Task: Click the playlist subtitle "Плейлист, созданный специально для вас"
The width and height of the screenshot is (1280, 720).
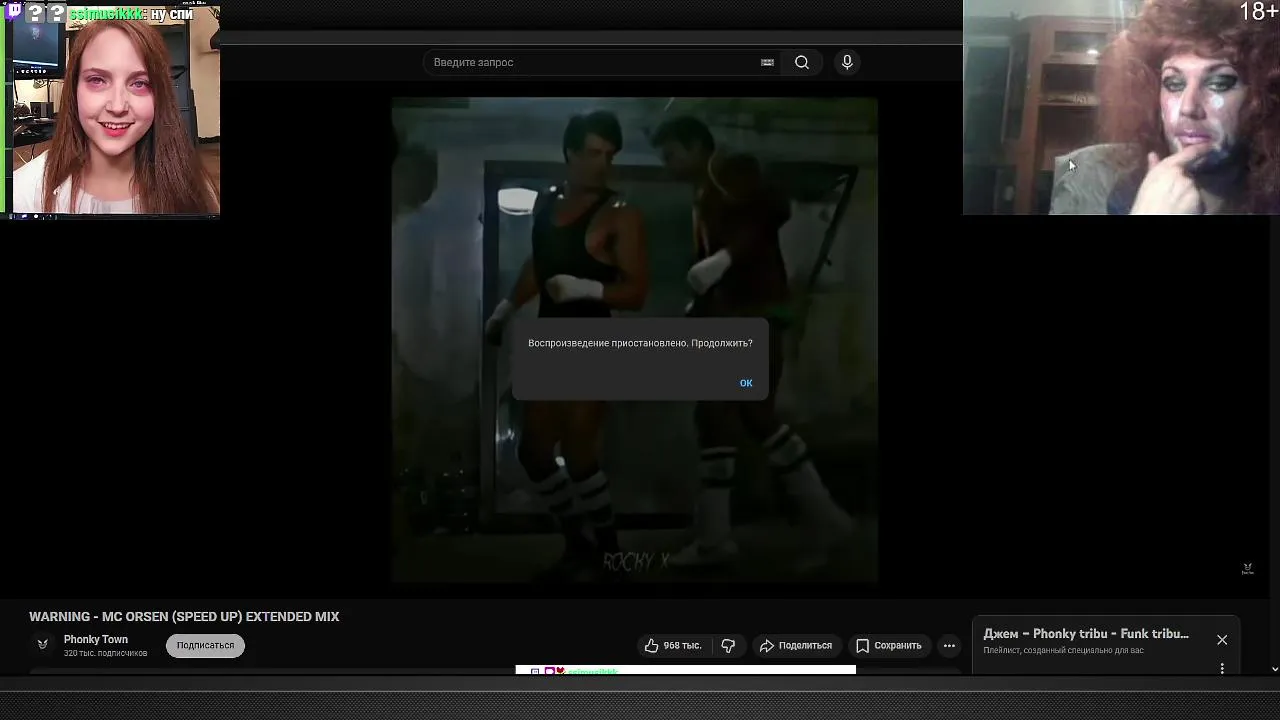Action: (x=1063, y=651)
